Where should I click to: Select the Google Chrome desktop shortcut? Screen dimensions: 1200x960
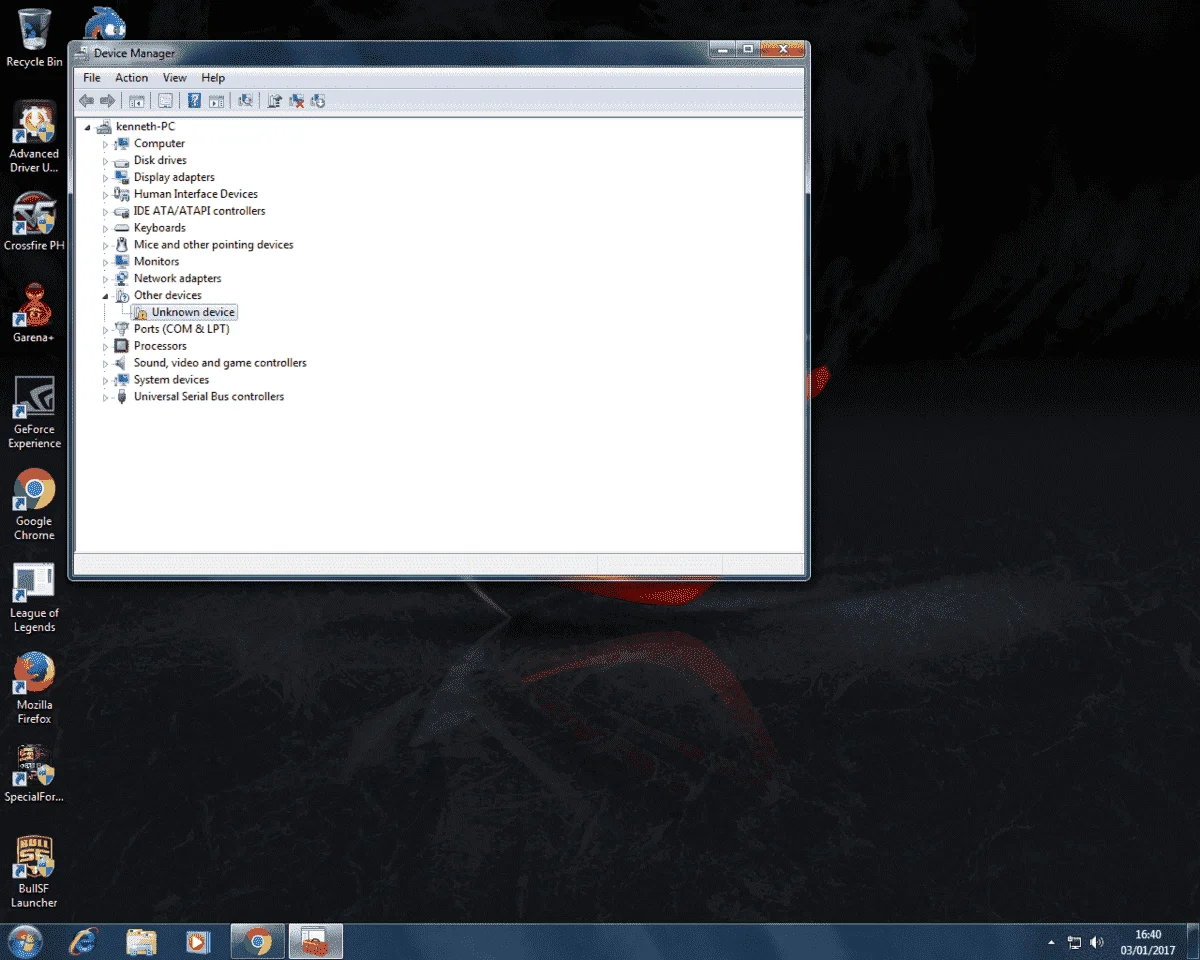(34, 505)
